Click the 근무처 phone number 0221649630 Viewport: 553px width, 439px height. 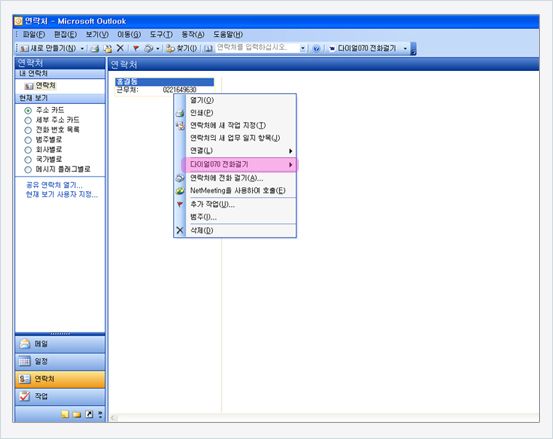coord(180,90)
